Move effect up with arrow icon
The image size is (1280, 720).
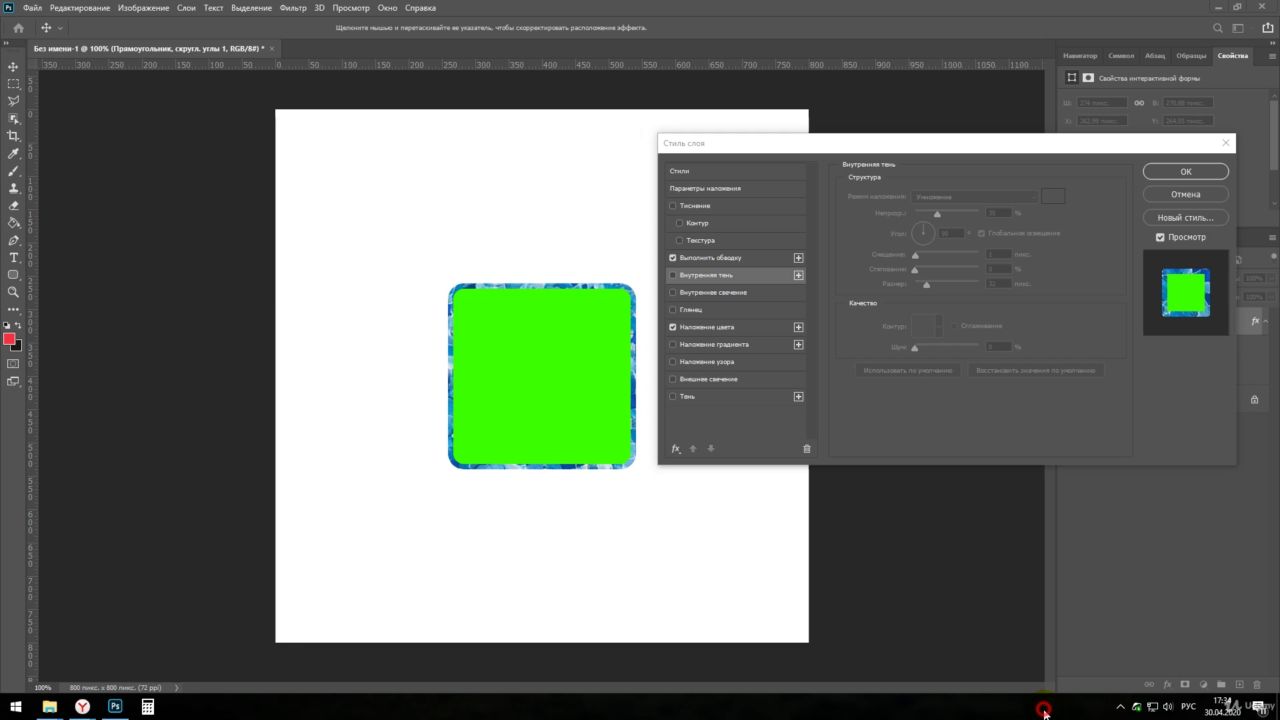click(x=693, y=449)
